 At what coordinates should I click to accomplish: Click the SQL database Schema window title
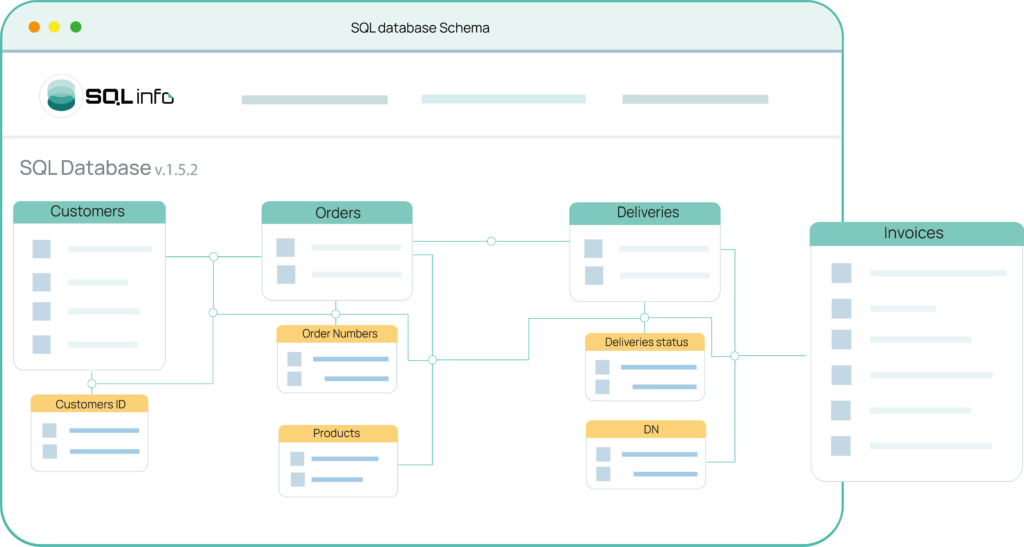pos(420,28)
